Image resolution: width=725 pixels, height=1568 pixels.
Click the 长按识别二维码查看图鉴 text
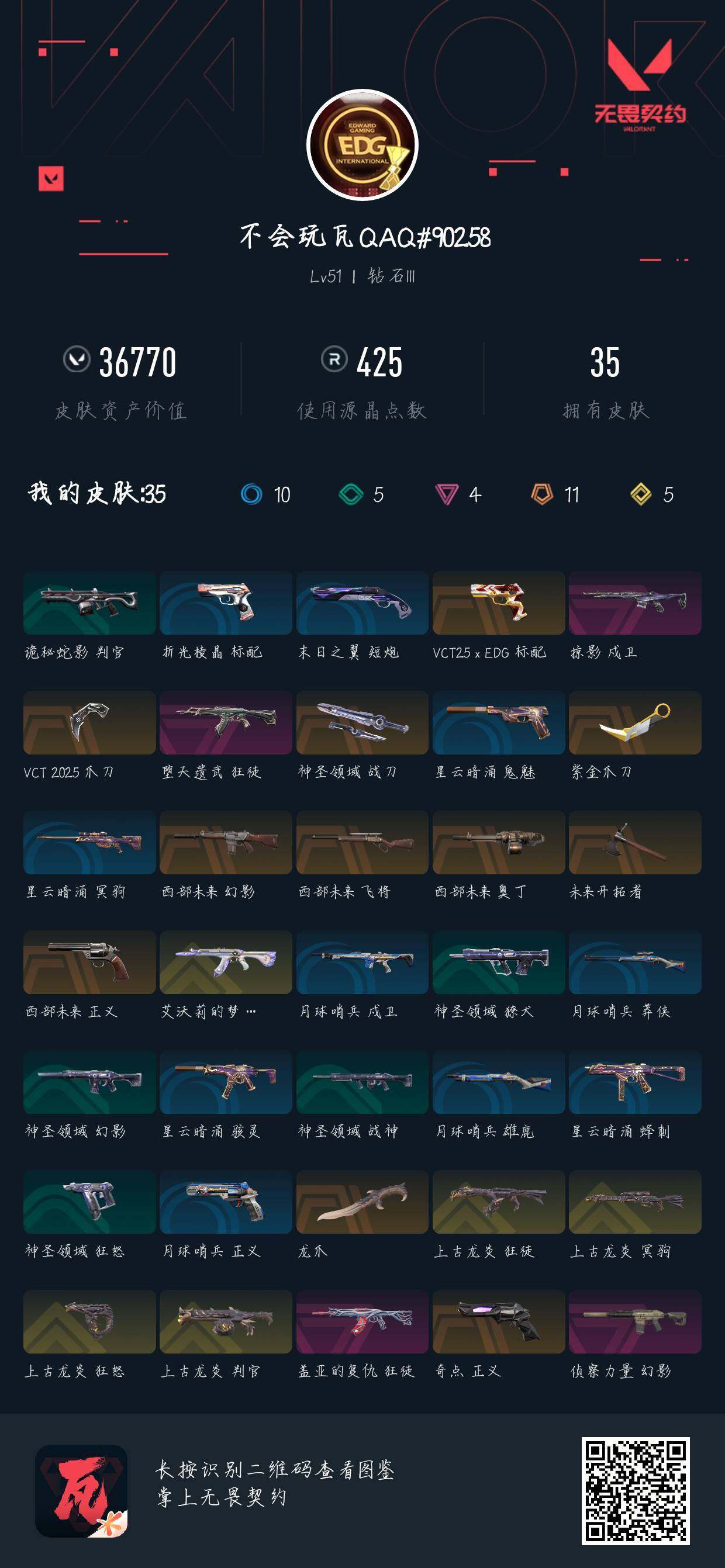275,1469
